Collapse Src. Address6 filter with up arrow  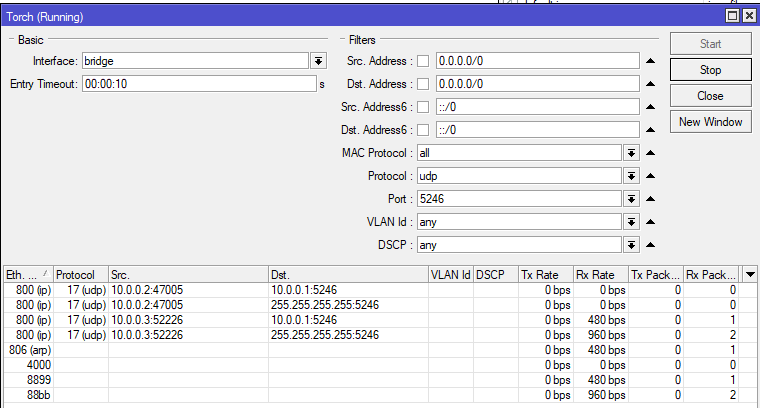pos(651,107)
